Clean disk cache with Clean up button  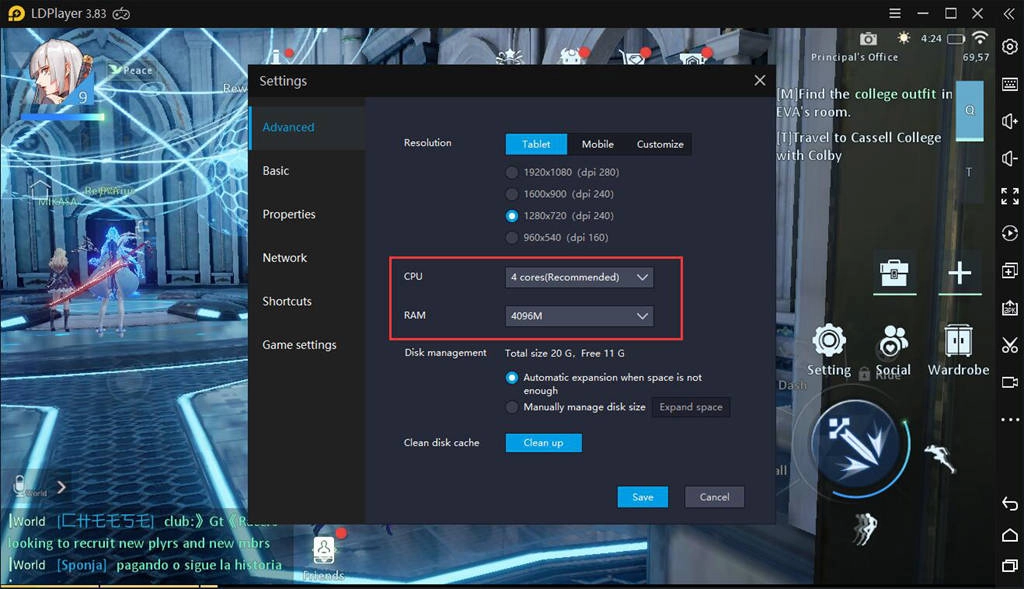[x=543, y=442]
